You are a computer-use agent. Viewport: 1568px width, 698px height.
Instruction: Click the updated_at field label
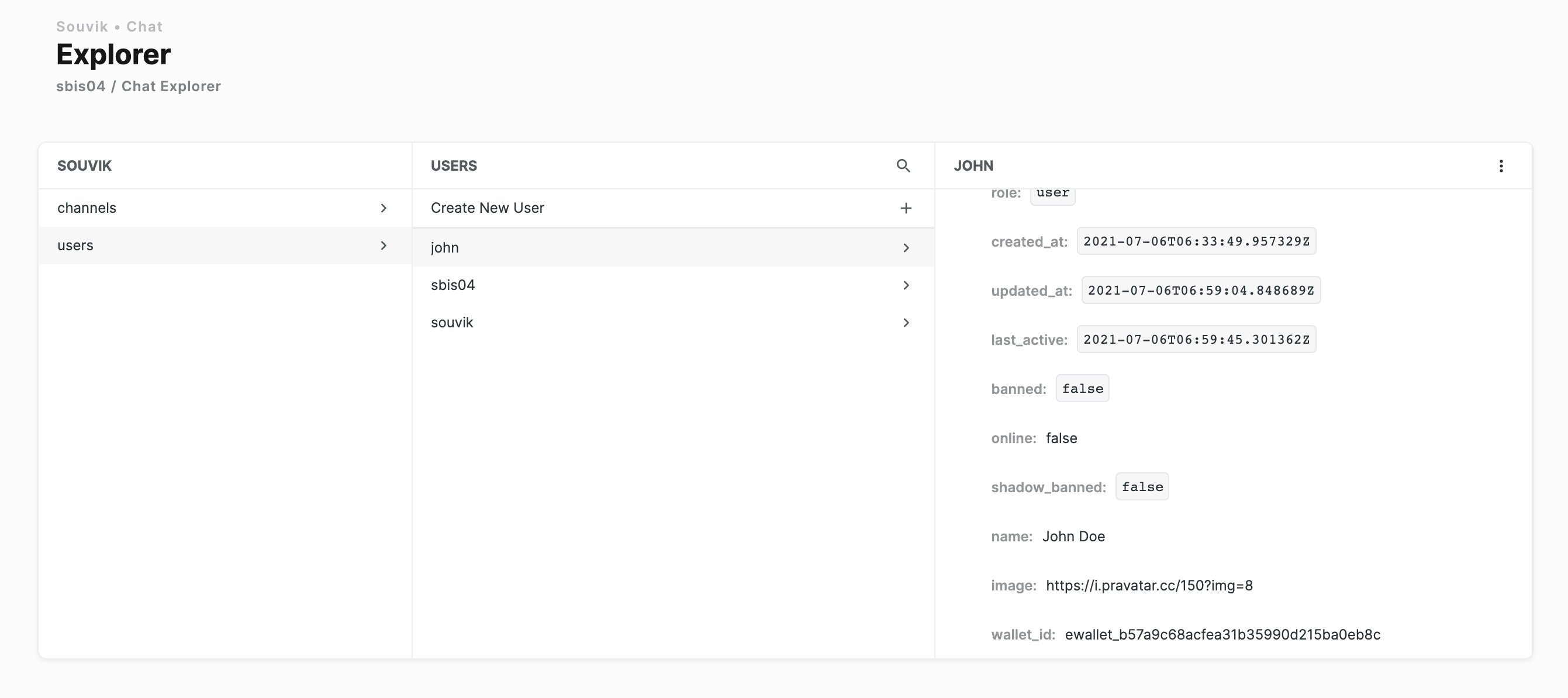point(1032,291)
